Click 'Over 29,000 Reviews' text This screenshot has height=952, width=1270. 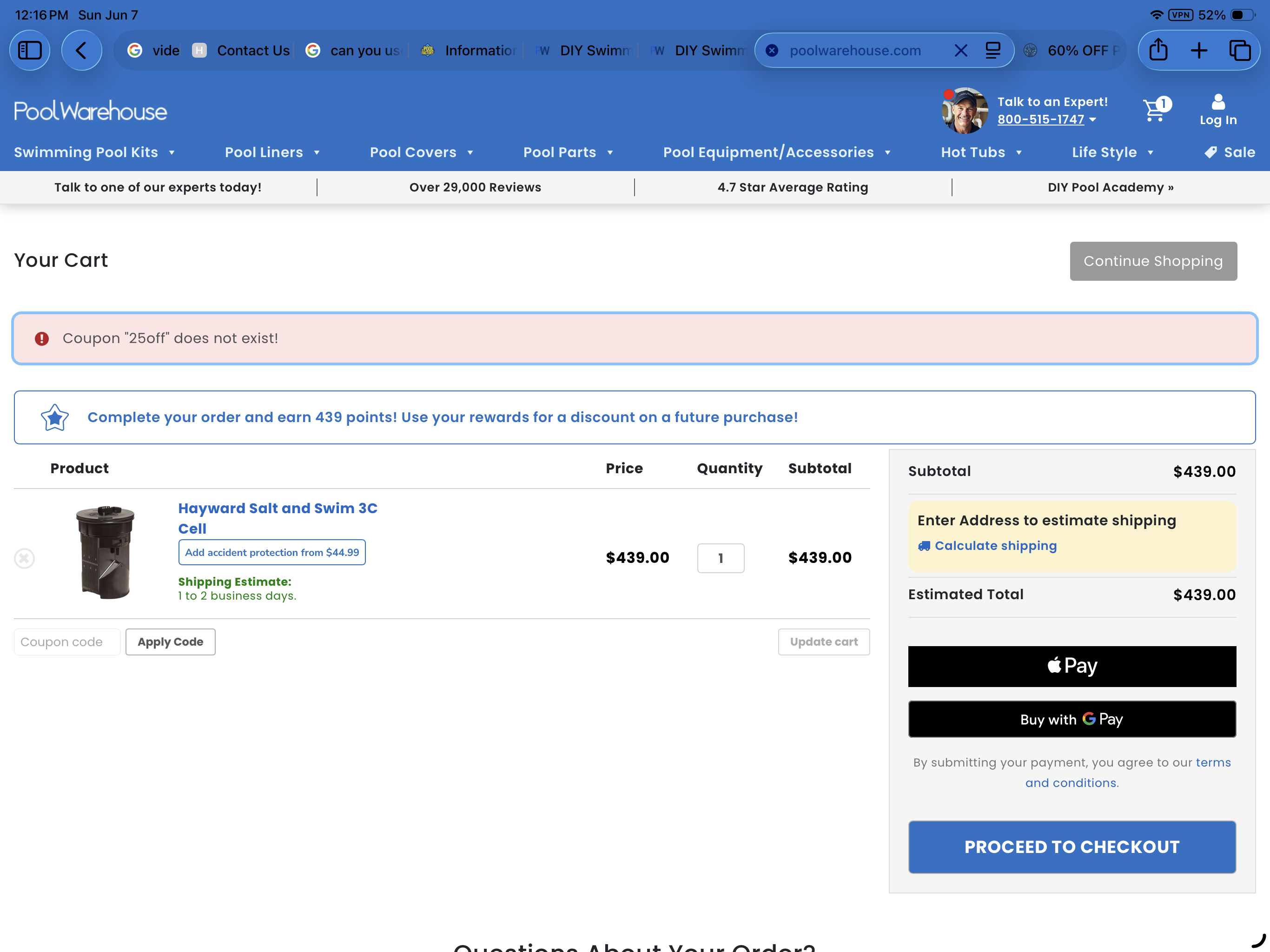coord(475,187)
